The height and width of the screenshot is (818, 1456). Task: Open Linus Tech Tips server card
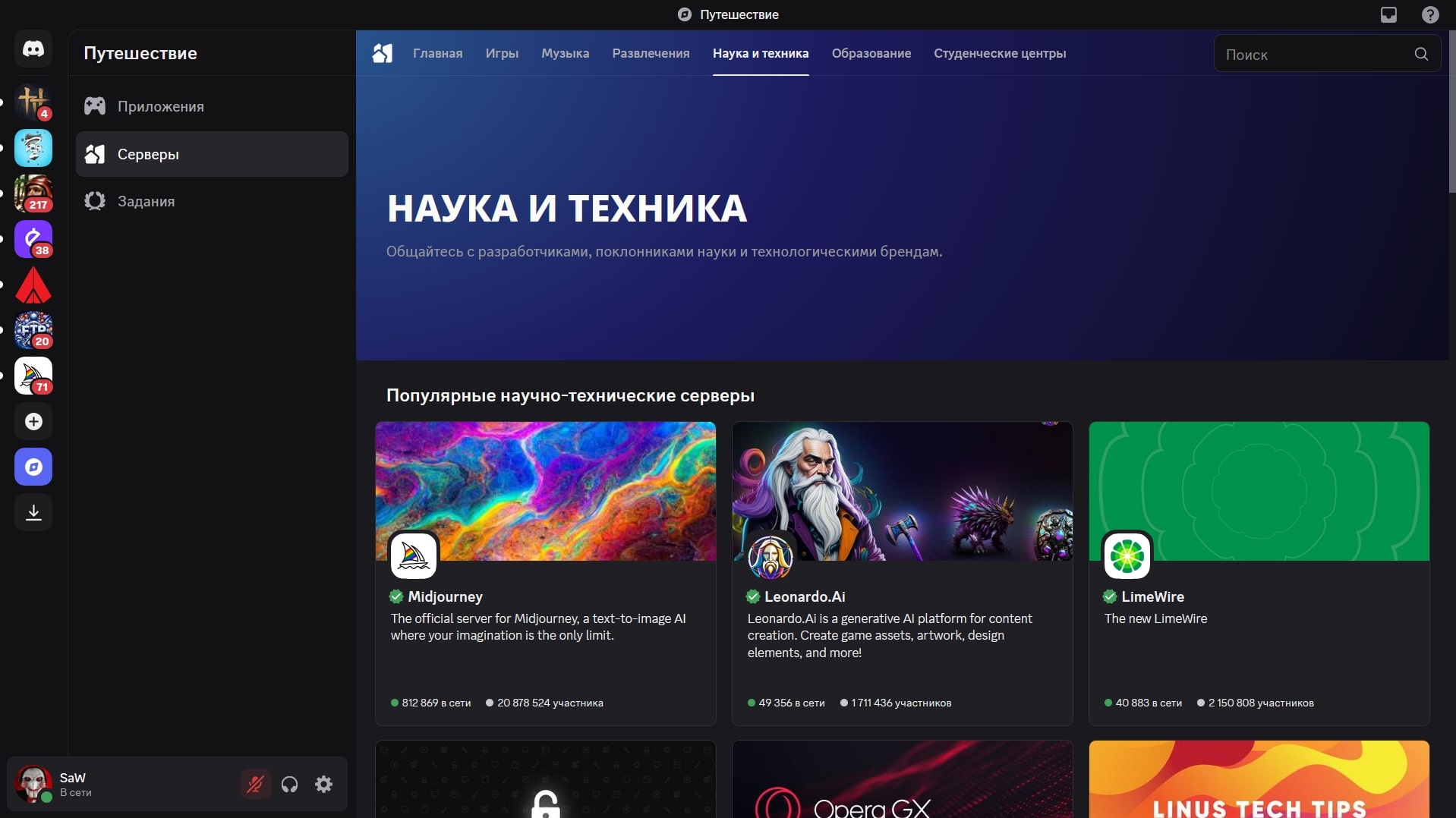tap(1259, 779)
